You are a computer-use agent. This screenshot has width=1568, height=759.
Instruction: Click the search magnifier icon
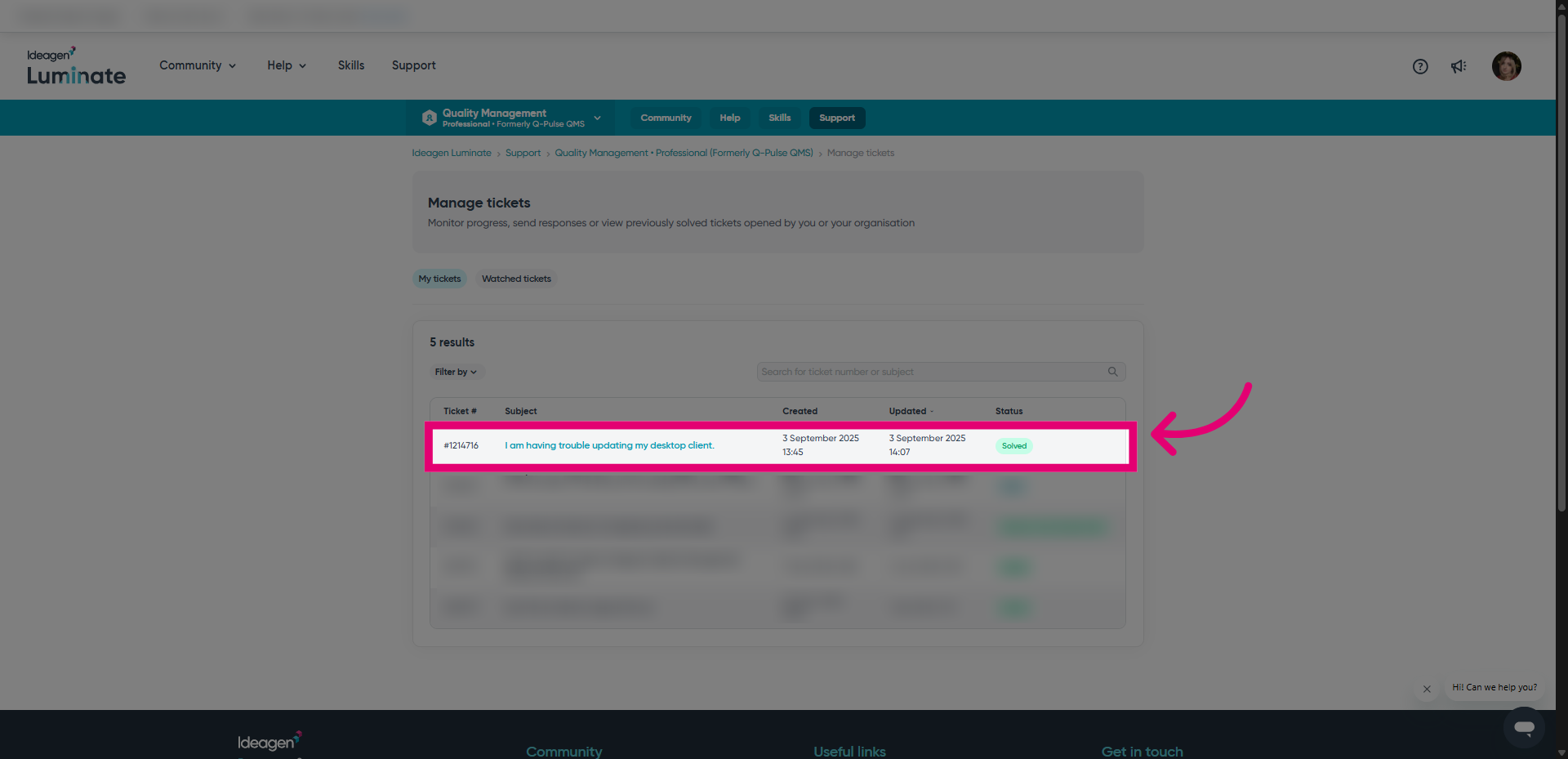1112,372
